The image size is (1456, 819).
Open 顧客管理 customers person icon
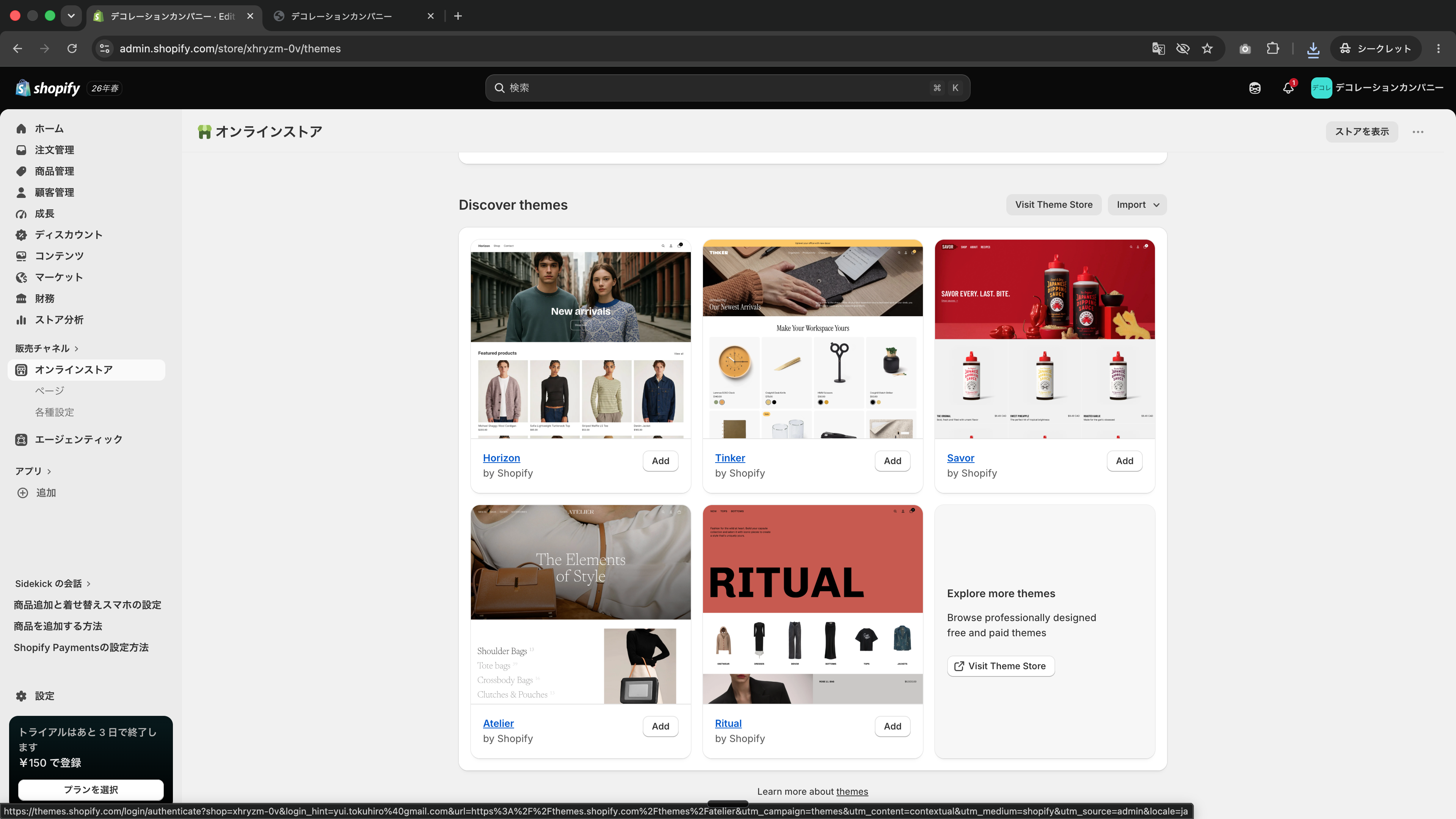tap(22, 193)
